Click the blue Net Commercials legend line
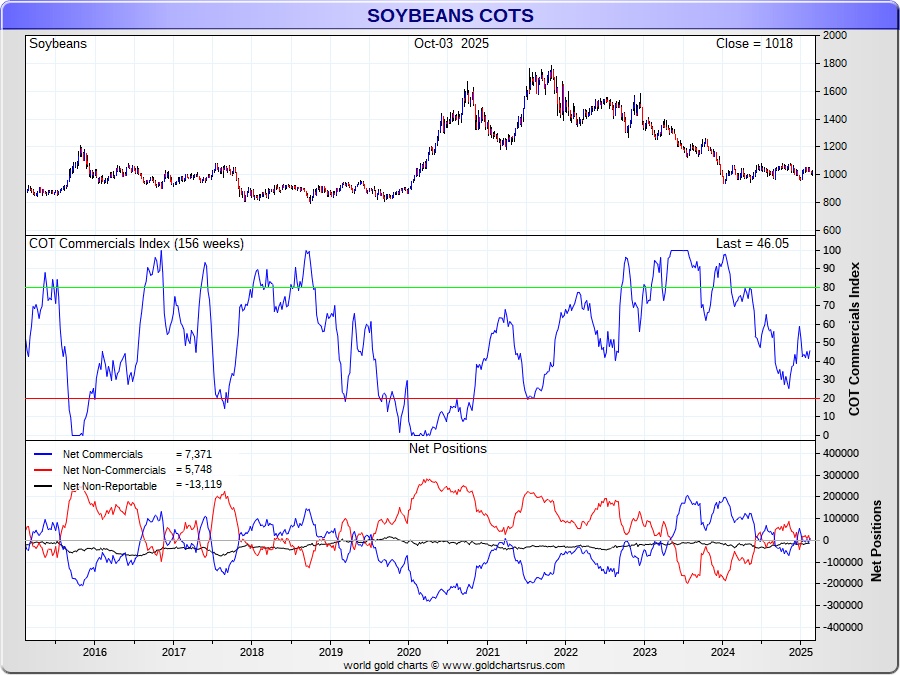 point(43,454)
